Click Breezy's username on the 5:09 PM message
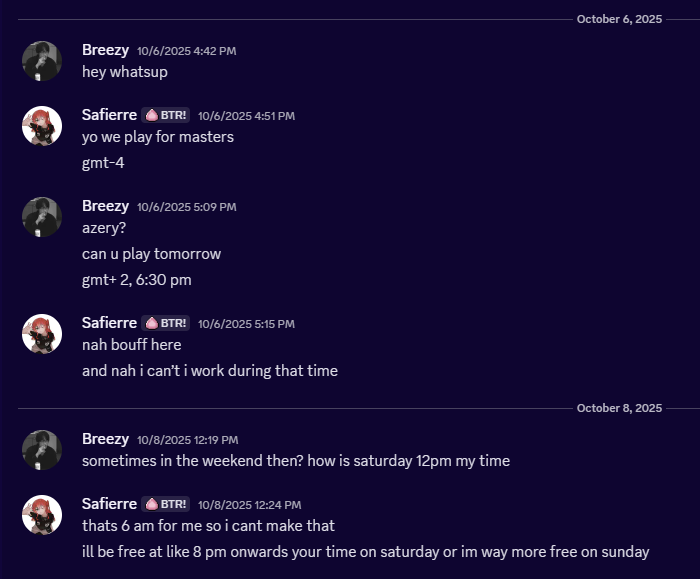The image size is (700, 579). coord(105,206)
